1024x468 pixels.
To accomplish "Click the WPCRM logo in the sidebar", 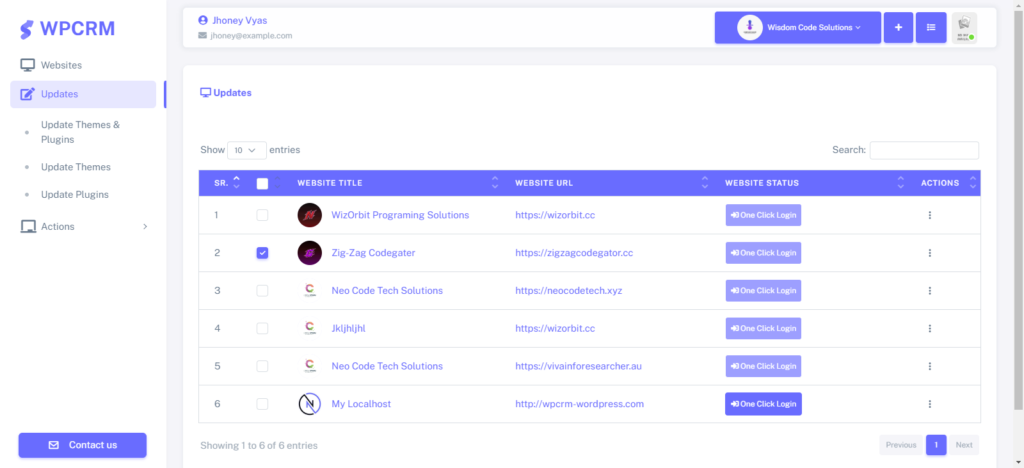I will tap(68, 28).
